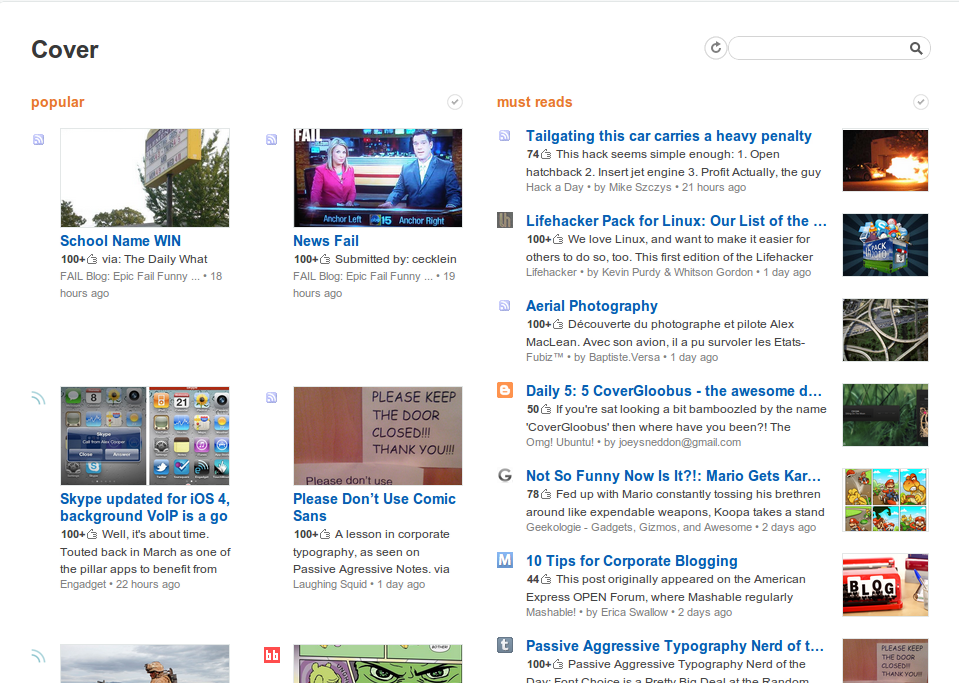Click the like icon next to 74

coord(546,155)
